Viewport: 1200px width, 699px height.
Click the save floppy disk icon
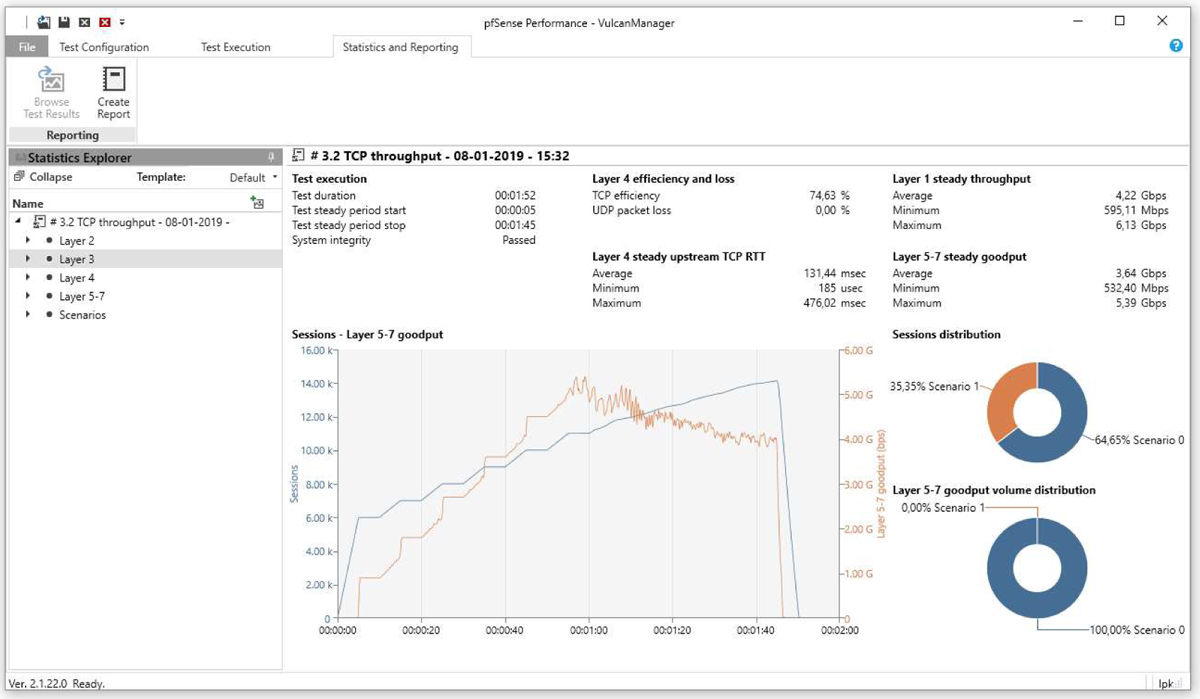[65, 21]
